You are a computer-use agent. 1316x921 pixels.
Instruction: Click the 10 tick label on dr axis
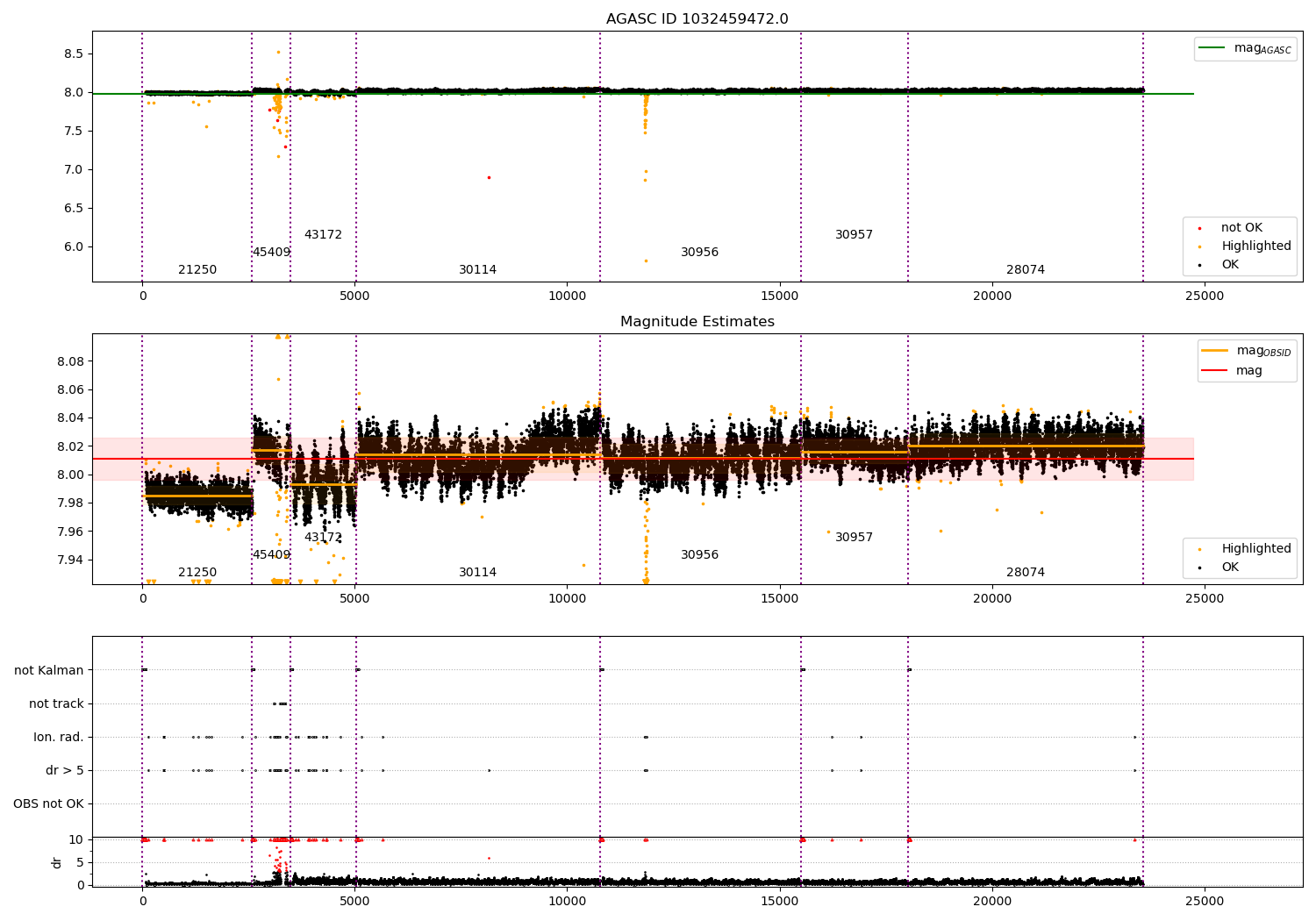76,839
